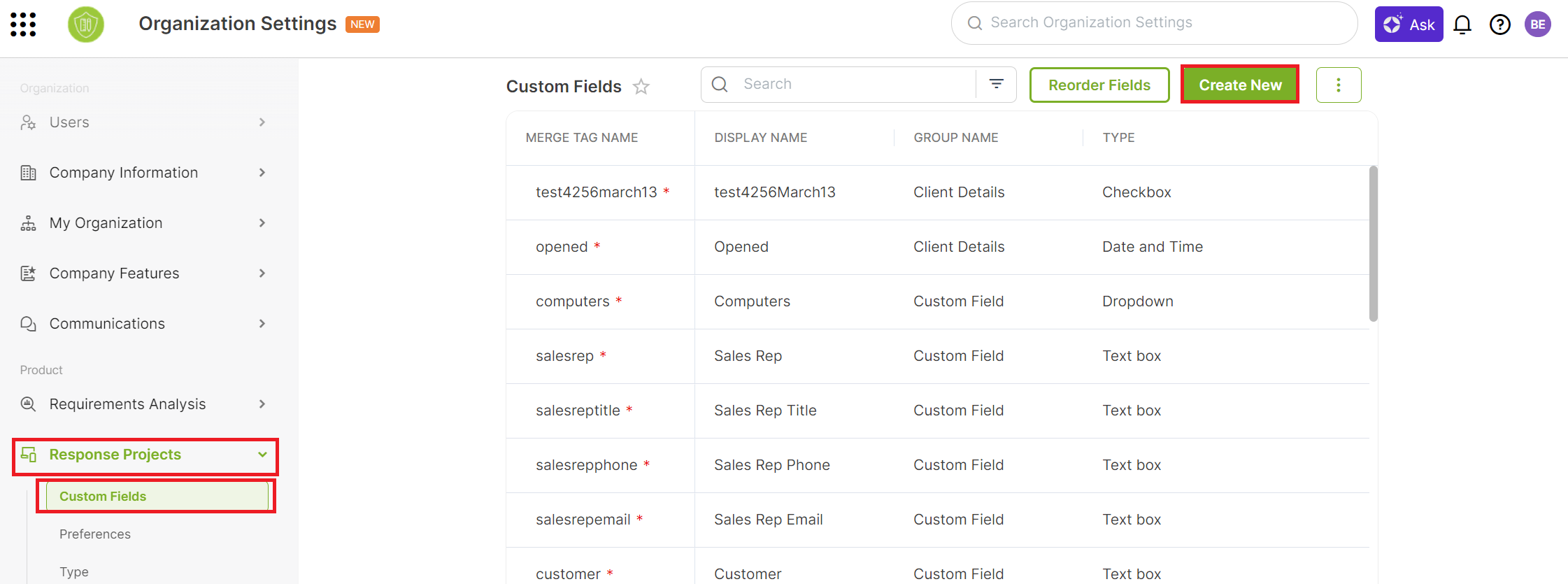Click the Organization Settings page title
Viewport: 1568px width, 584px height.
(x=238, y=24)
